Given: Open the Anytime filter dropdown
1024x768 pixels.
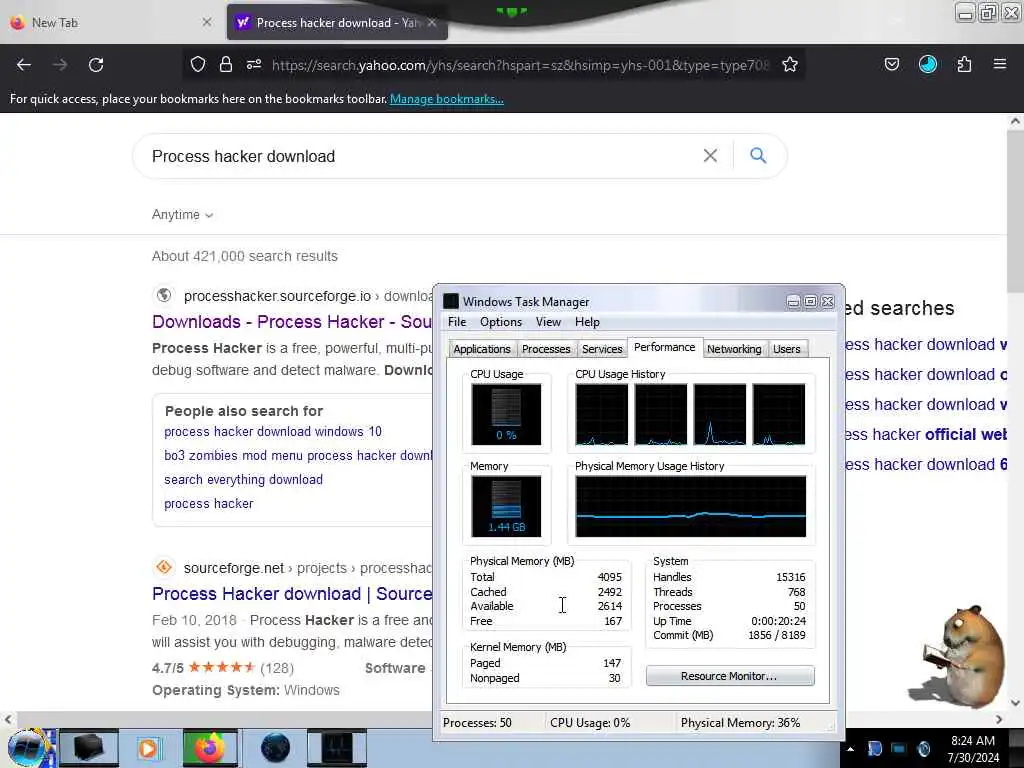Looking at the screenshot, I should tap(182, 215).
